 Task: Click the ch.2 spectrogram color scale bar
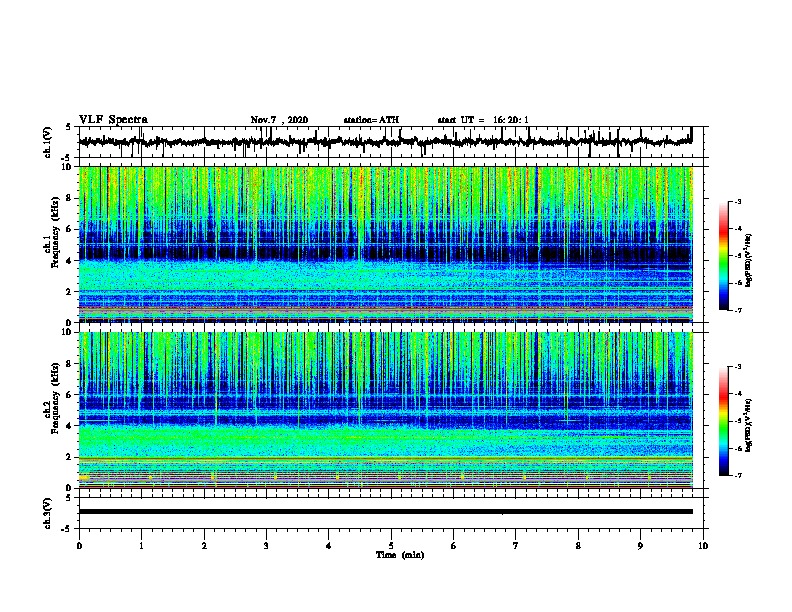point(724,421)
